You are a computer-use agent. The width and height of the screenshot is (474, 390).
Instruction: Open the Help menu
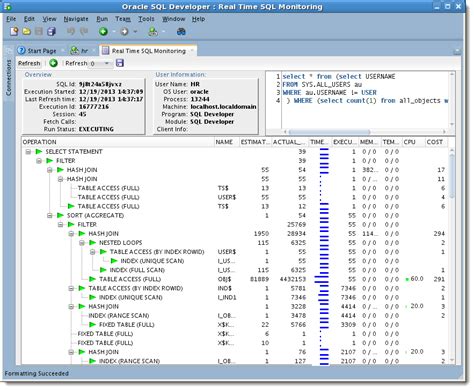click(x=198, y=19)
